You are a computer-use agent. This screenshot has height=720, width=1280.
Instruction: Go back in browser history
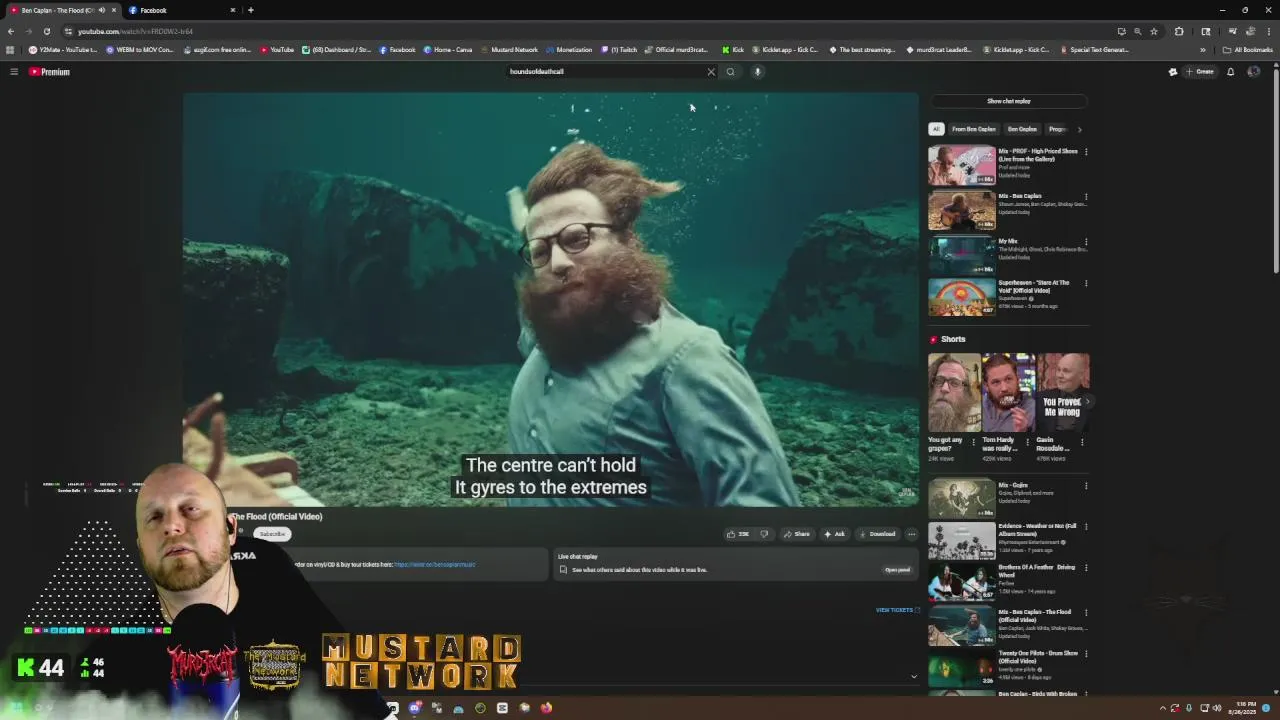pos(11,31)
